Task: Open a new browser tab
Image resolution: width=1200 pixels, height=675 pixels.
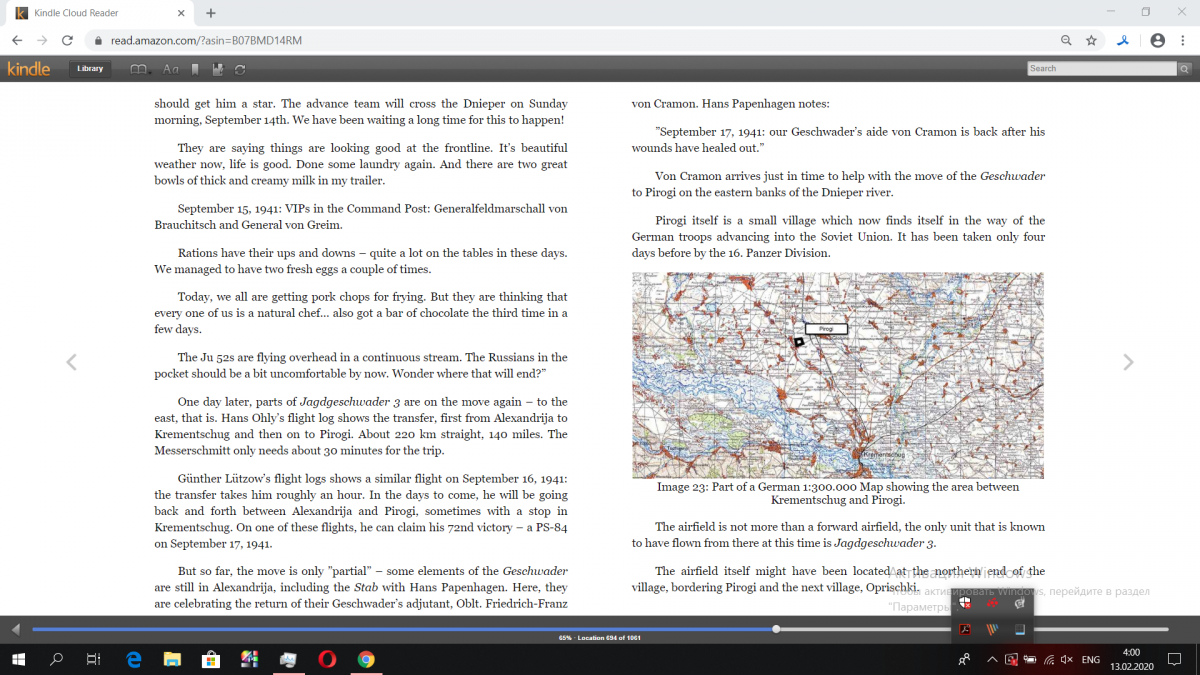Action: coord(211,13)
